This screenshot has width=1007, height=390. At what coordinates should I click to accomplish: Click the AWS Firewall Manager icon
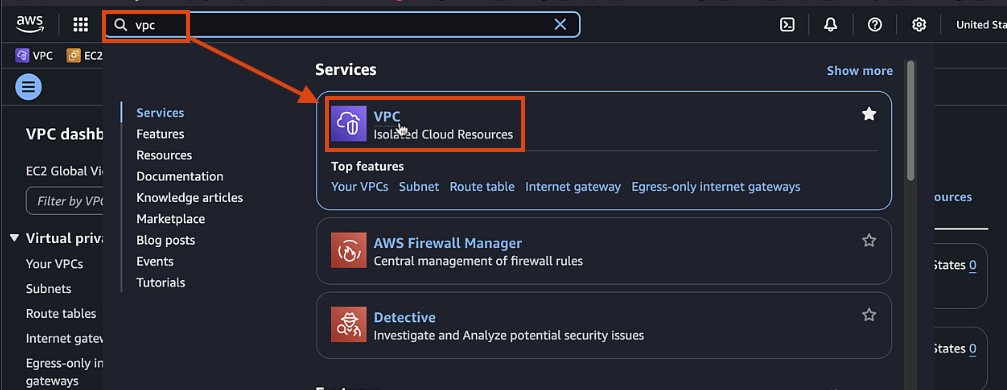(349, 250)
